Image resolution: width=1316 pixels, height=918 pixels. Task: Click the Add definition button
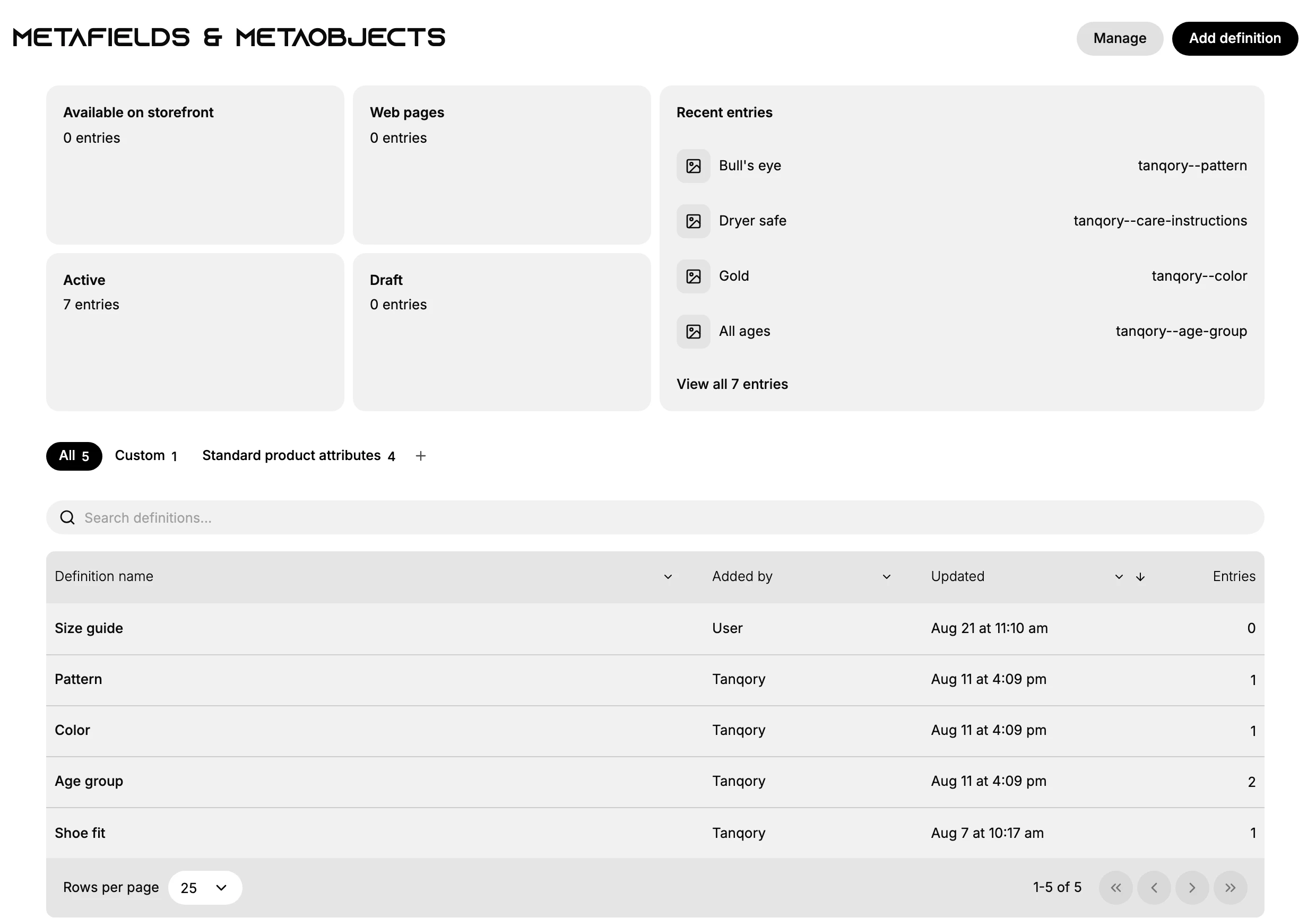(x=1234, y=38)
